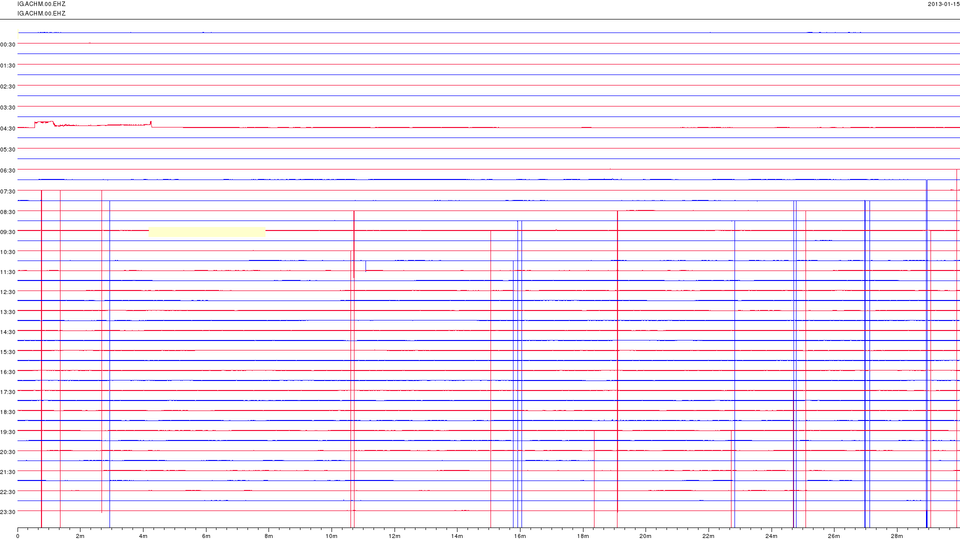Click the 20:30 time row label
The image size is (960, 540).
8,452
